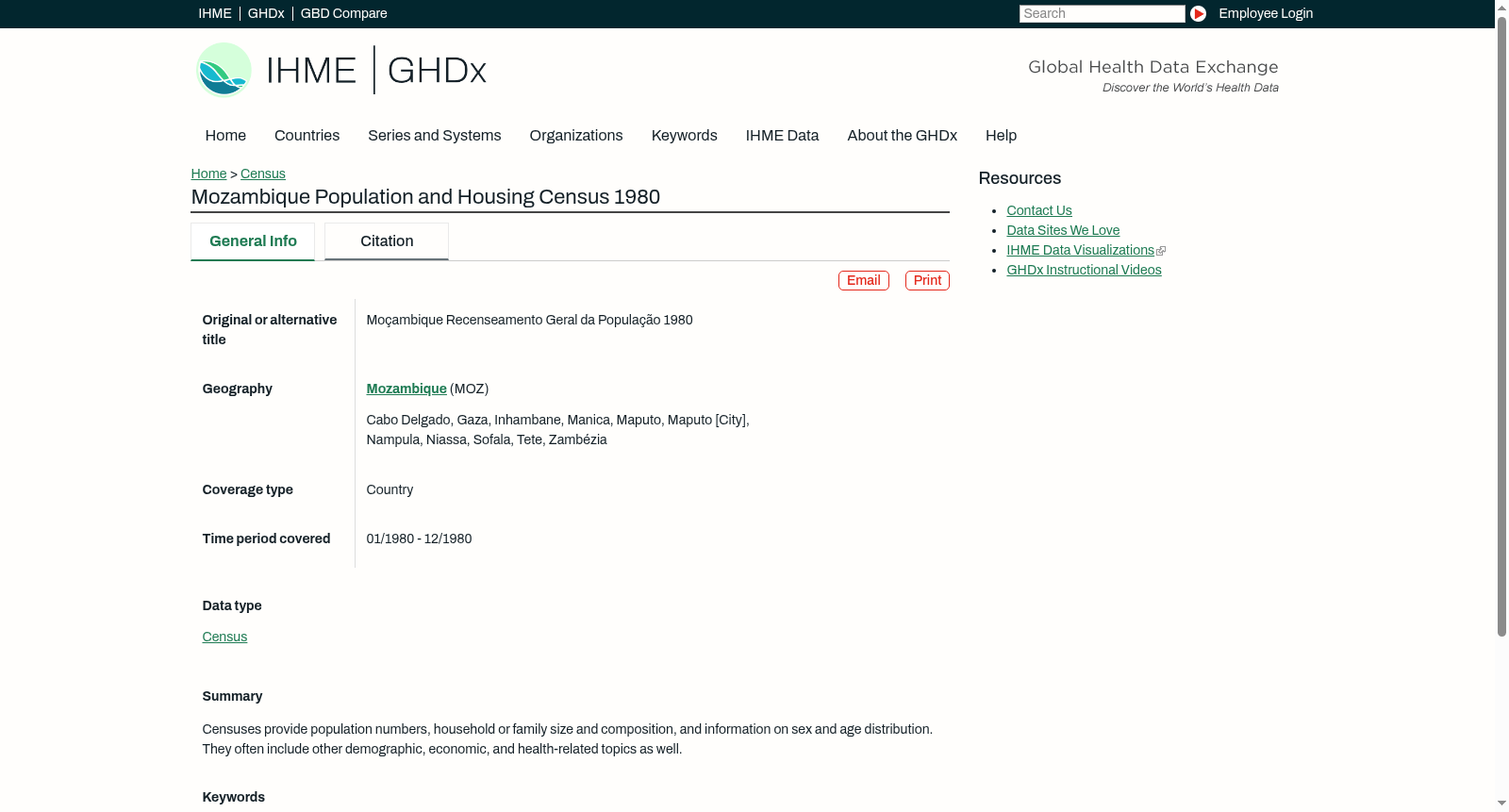This screenshot has height=812, width=1509.
Task: Click the scrollbar down arrow
Action: click(x=1501, y=804)
